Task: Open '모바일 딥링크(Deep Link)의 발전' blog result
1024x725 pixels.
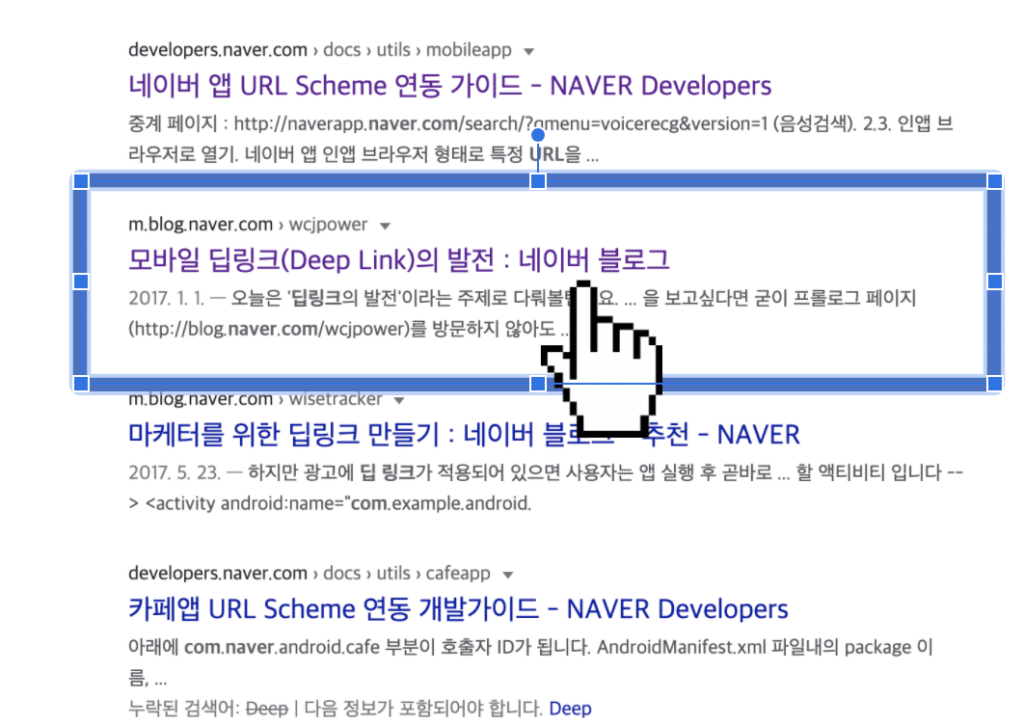Action: pyautogui.click(x=398, y=260)
